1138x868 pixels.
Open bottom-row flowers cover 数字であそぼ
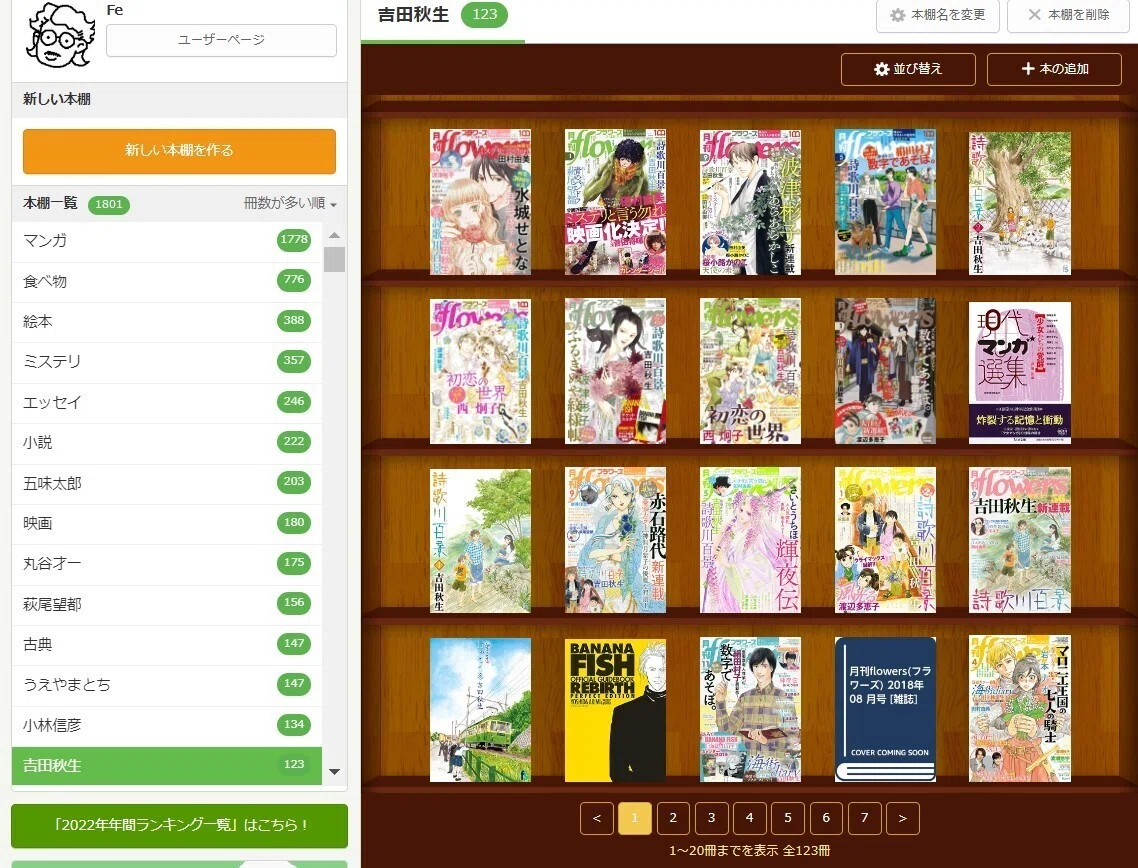[x=750, y=709]
